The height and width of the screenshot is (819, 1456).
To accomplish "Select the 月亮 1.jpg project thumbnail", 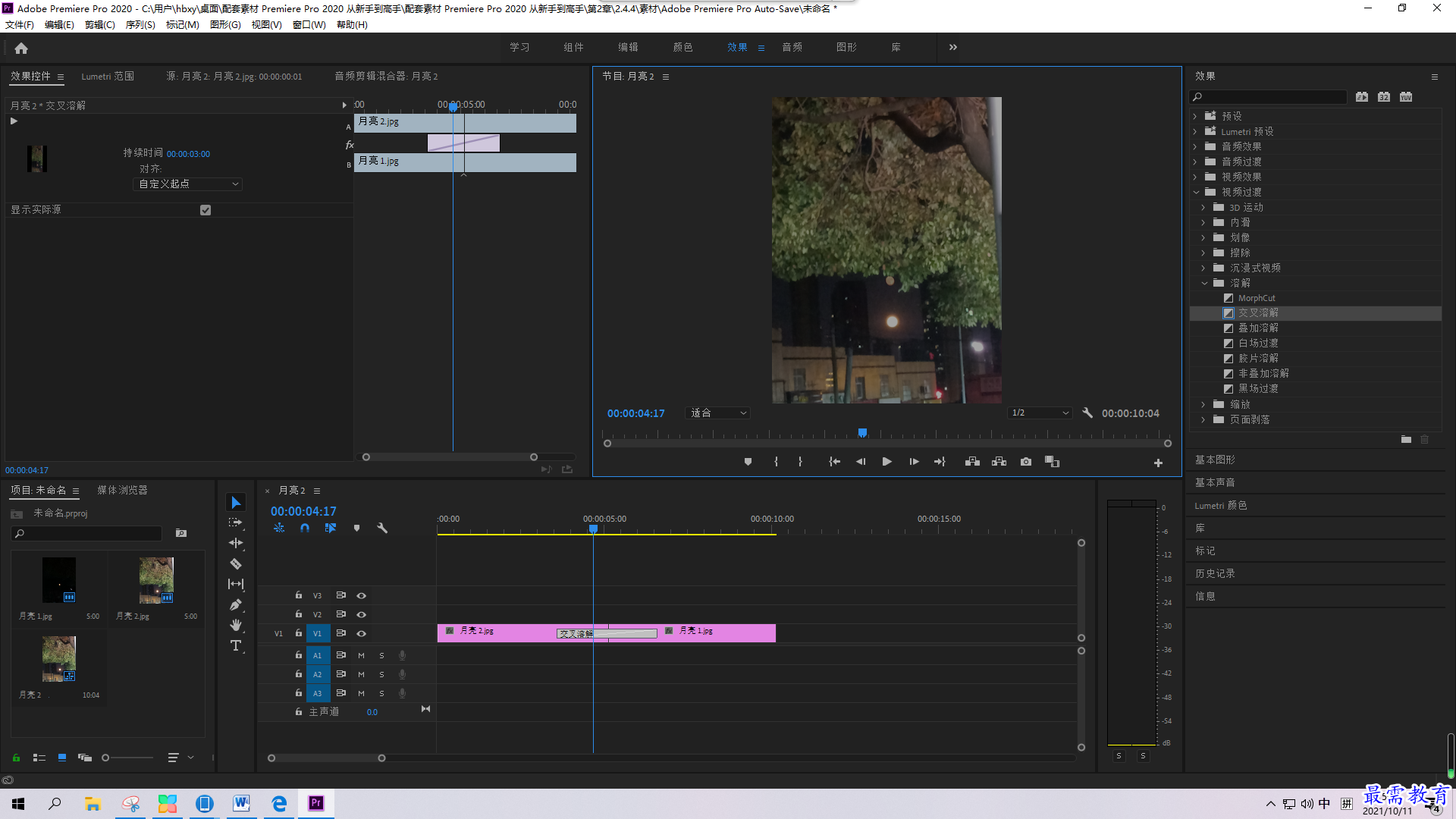I will [x=59, y=580].
